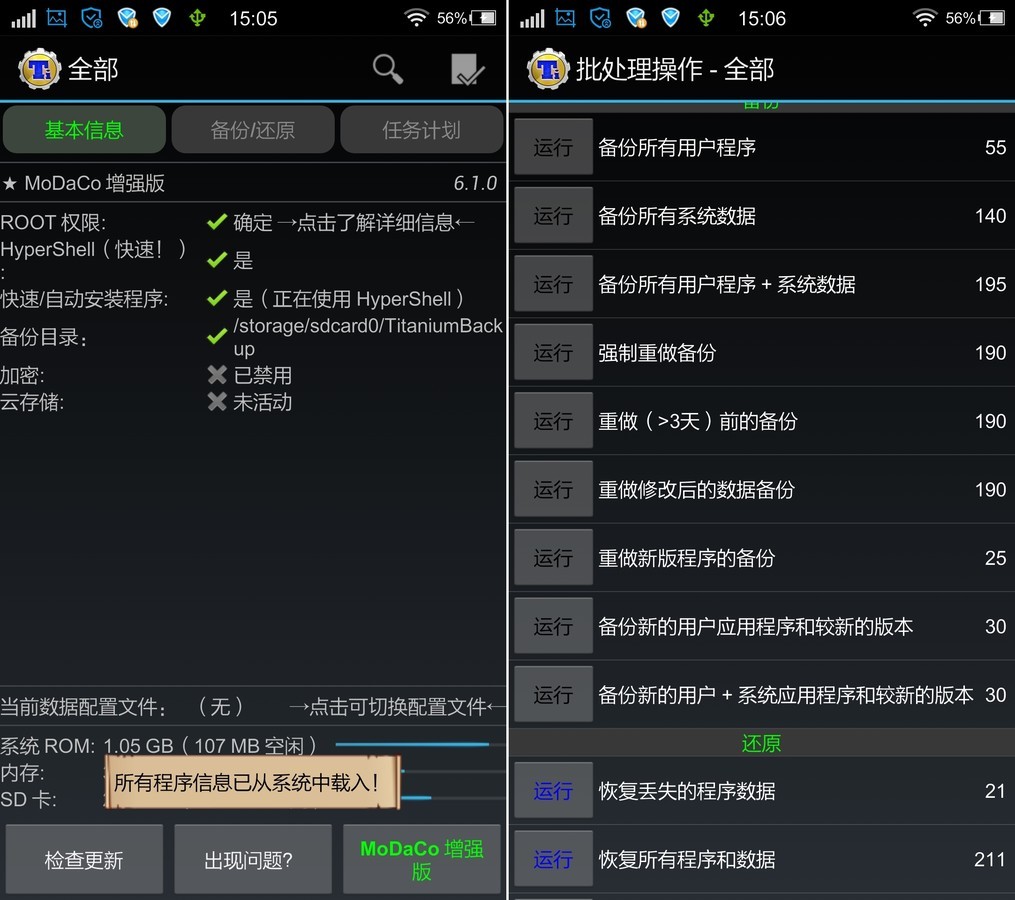1015x900 pixels.
Task: Run 备份新的用户 + 系统应用程序 action
Action: point(553,695)
